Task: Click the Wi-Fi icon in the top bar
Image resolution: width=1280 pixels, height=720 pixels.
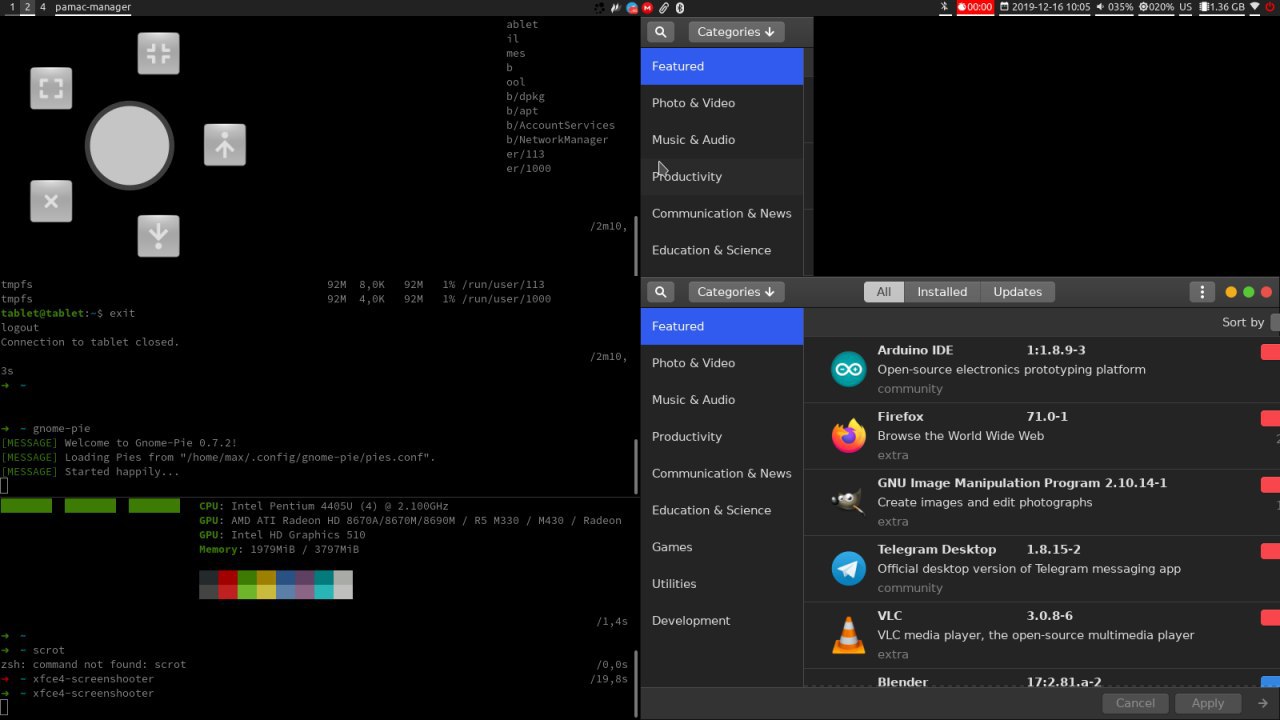Action: (1256, 7)
